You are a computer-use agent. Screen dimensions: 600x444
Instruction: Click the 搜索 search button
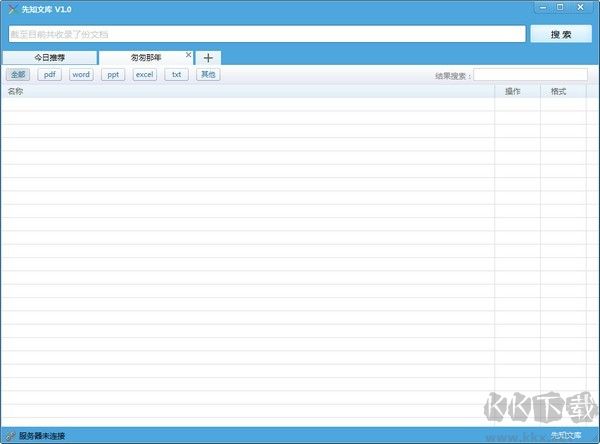pyautogui.click(x=561, y=34)
